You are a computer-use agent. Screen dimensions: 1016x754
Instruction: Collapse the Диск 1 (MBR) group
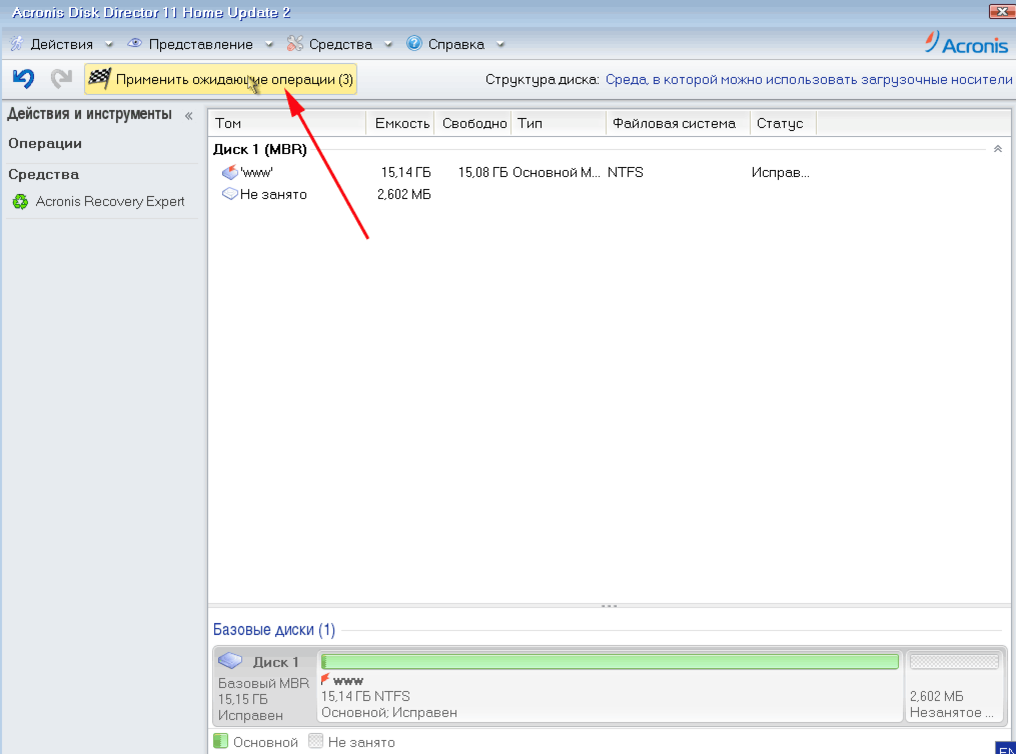(998, 149)
